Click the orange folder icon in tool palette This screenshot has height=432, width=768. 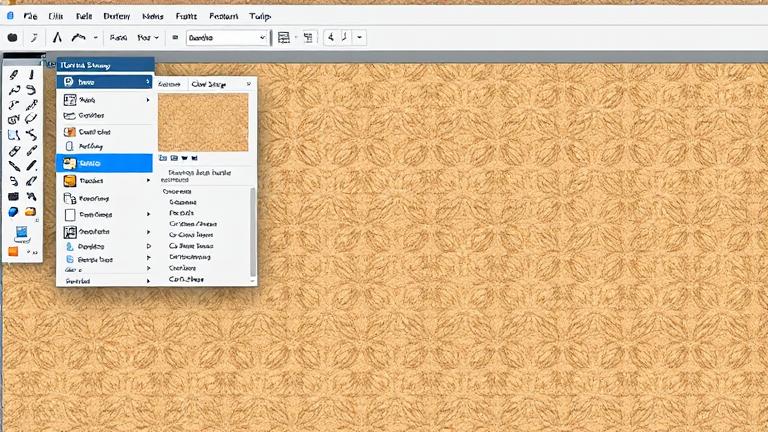click(30, 212)
